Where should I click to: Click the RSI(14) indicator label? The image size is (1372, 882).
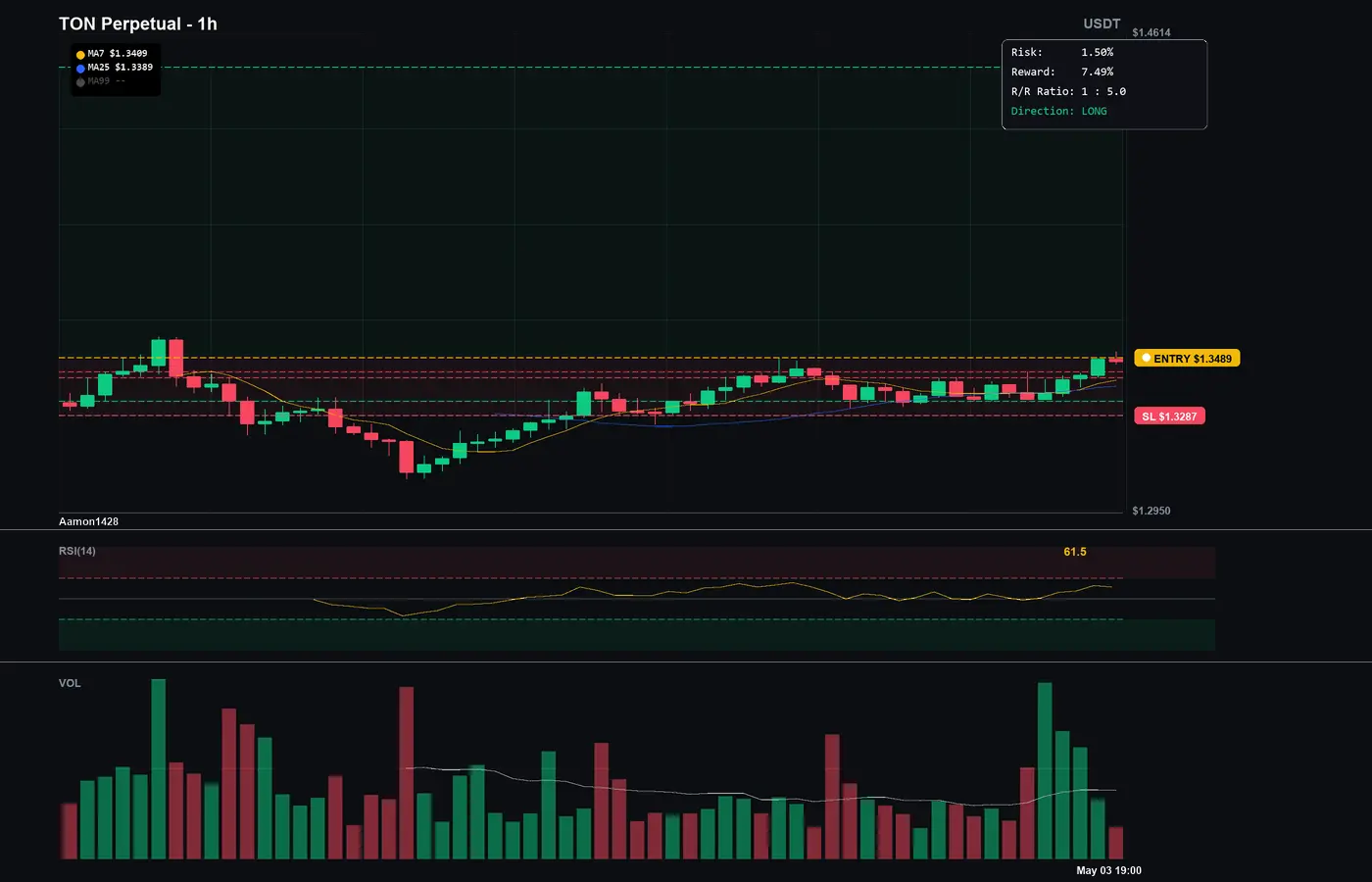(x=77, y=551)
